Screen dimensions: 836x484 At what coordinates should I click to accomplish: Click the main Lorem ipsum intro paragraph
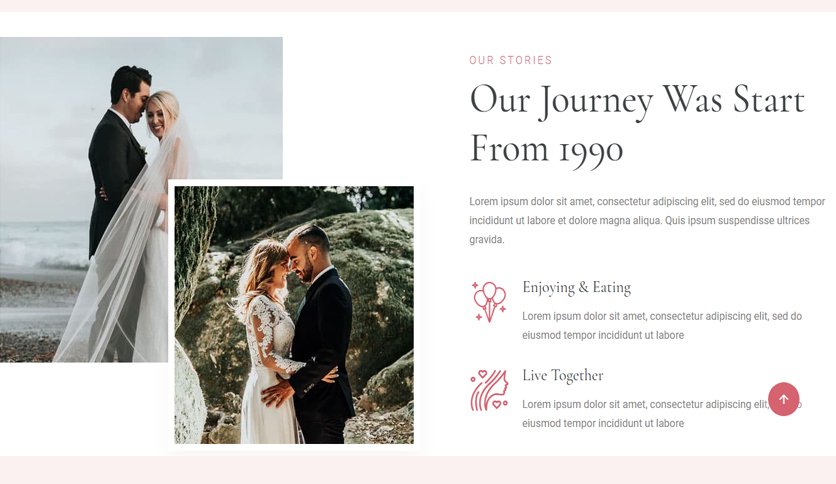pyautogui.click(x=647, y=220)
